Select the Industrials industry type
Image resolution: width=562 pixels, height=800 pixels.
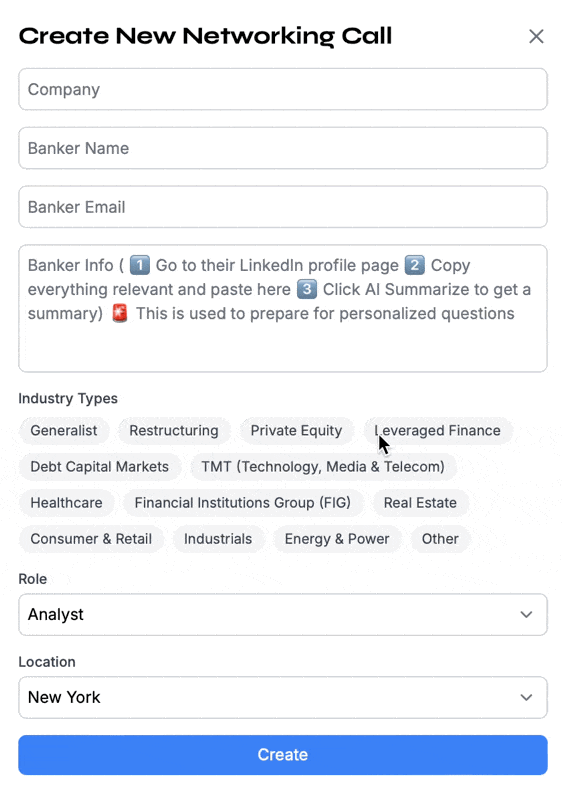coord(218,539)
